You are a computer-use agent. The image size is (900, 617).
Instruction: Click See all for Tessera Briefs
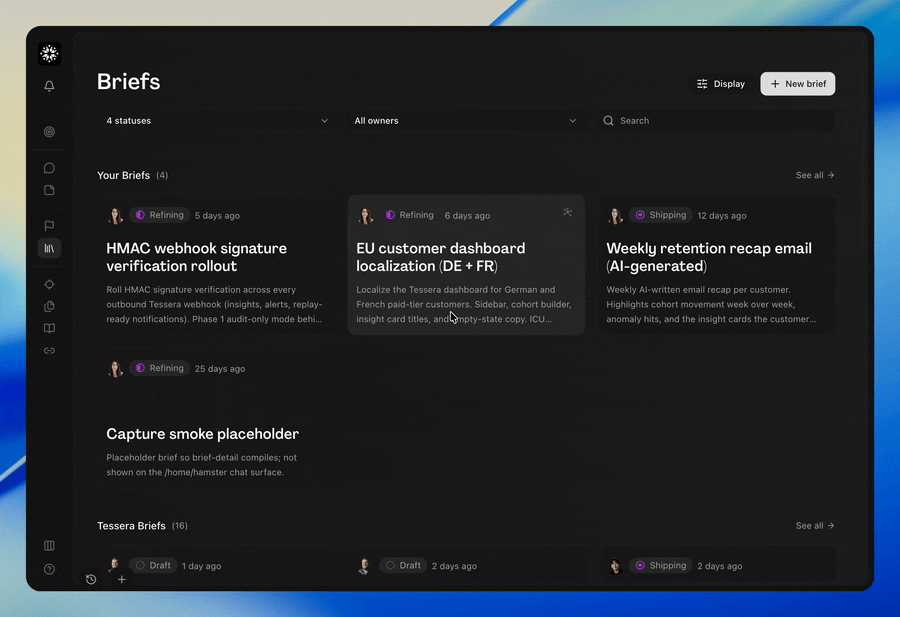(814, 526)
